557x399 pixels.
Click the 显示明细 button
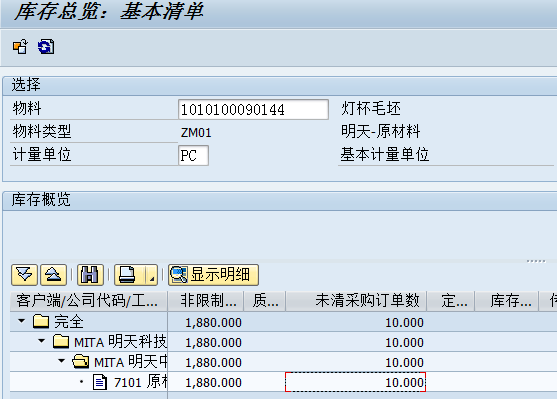tap(213, 275)
